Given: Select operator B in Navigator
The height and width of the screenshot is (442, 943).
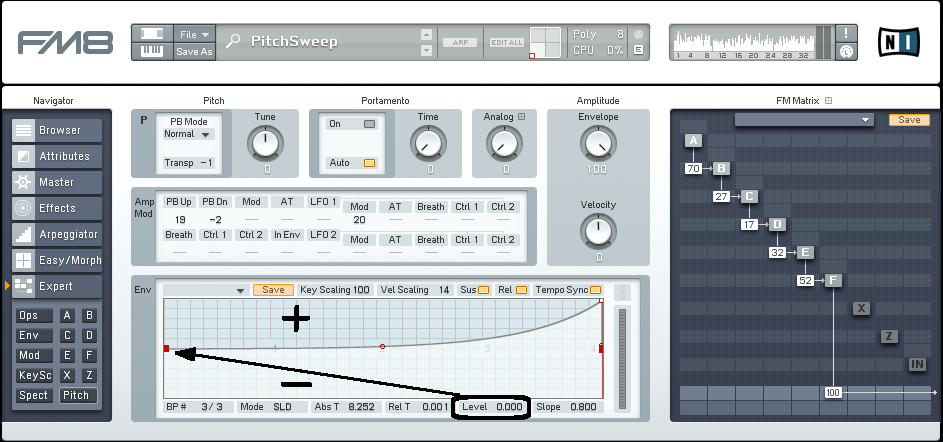Looking at the screenshot, I should (89, 316).
